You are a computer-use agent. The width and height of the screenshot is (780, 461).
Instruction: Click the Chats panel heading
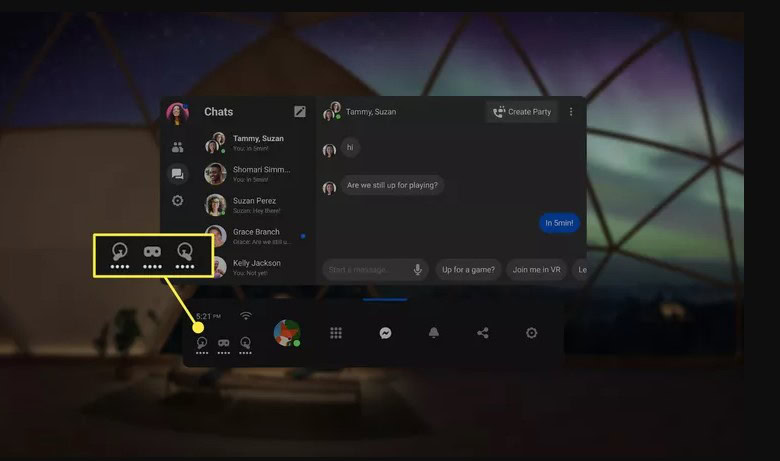point(218,111)
